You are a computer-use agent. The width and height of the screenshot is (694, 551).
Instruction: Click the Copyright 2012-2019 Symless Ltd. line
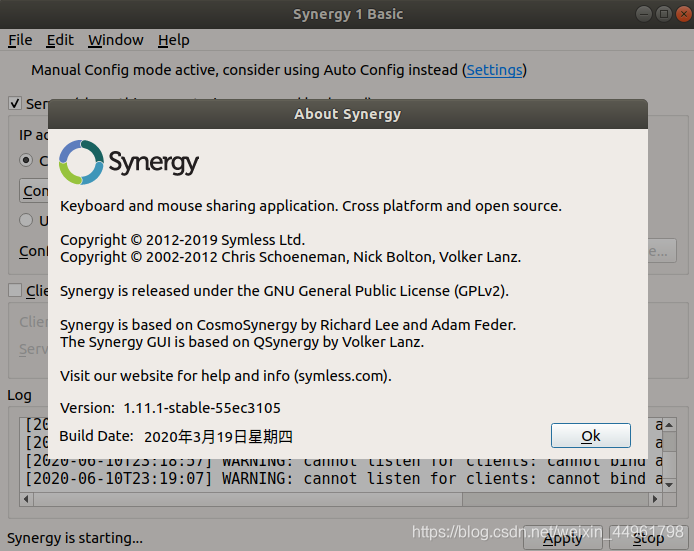tap(182, 240)
